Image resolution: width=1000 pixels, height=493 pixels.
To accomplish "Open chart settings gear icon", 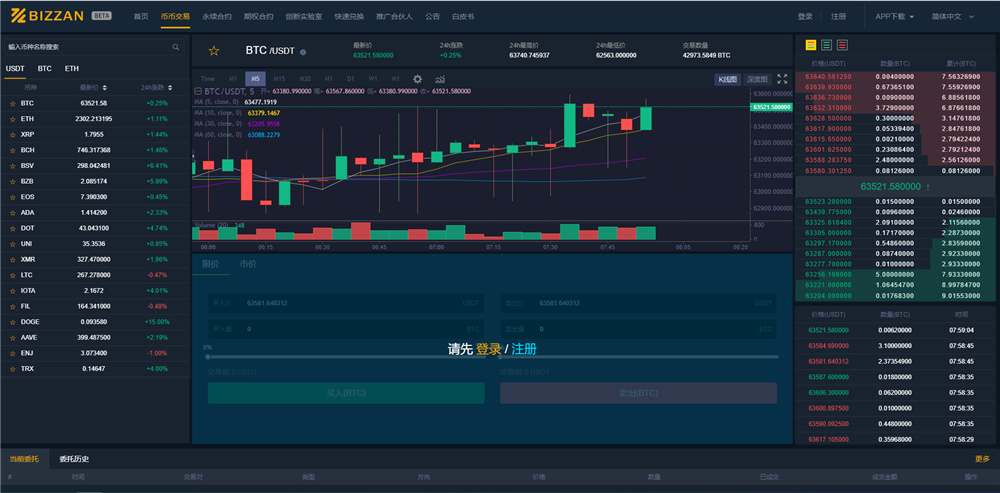I will click(x=417, y=79).
